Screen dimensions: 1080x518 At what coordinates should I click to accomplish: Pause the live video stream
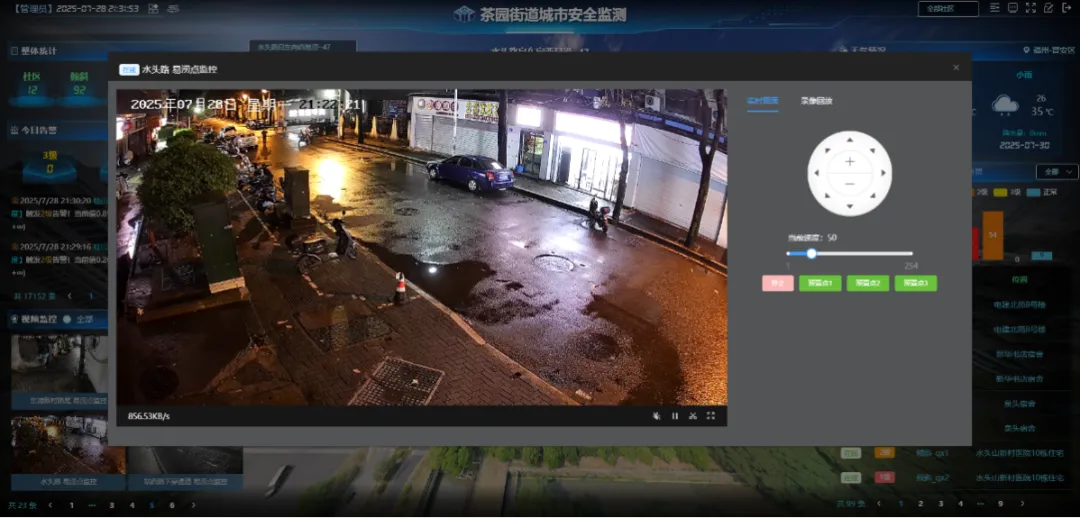pos(674,416)
